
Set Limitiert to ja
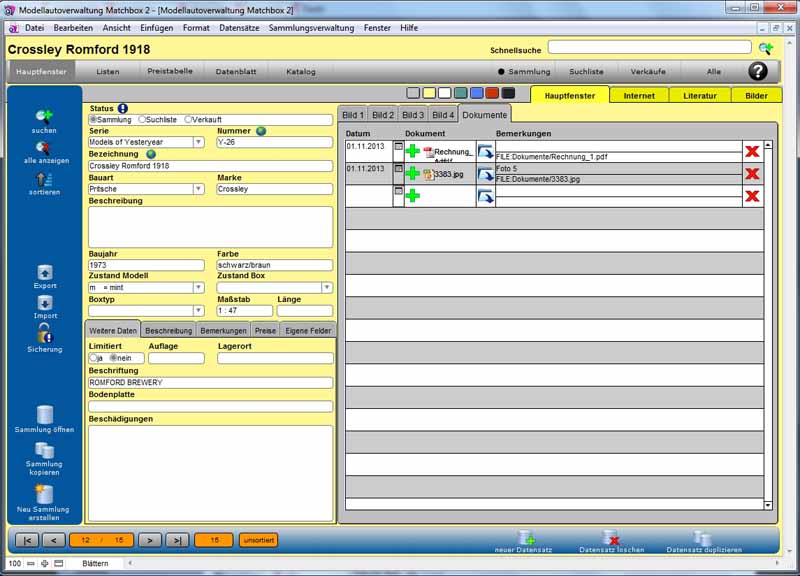93,358
